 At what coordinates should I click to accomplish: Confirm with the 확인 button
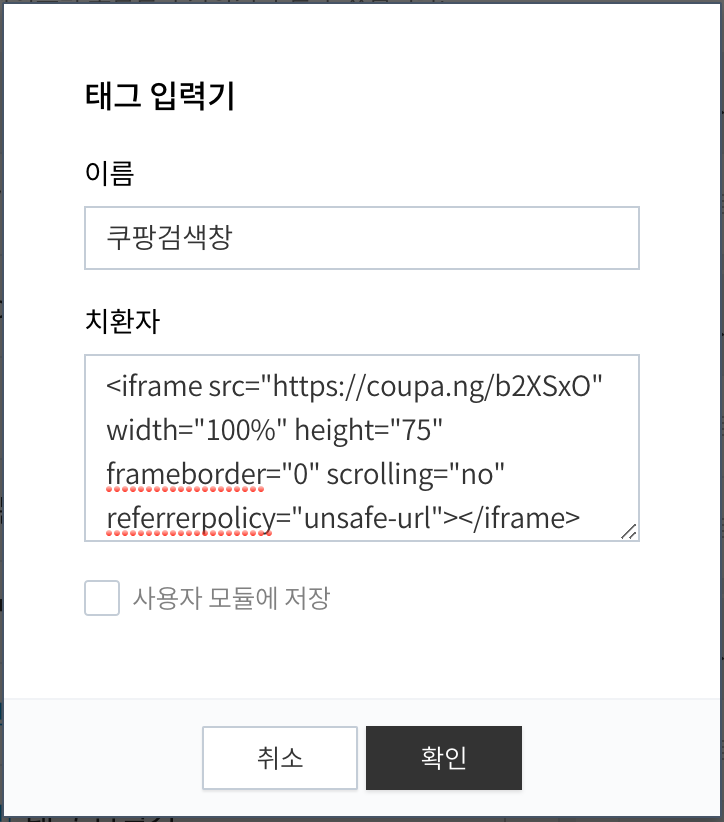444,758
